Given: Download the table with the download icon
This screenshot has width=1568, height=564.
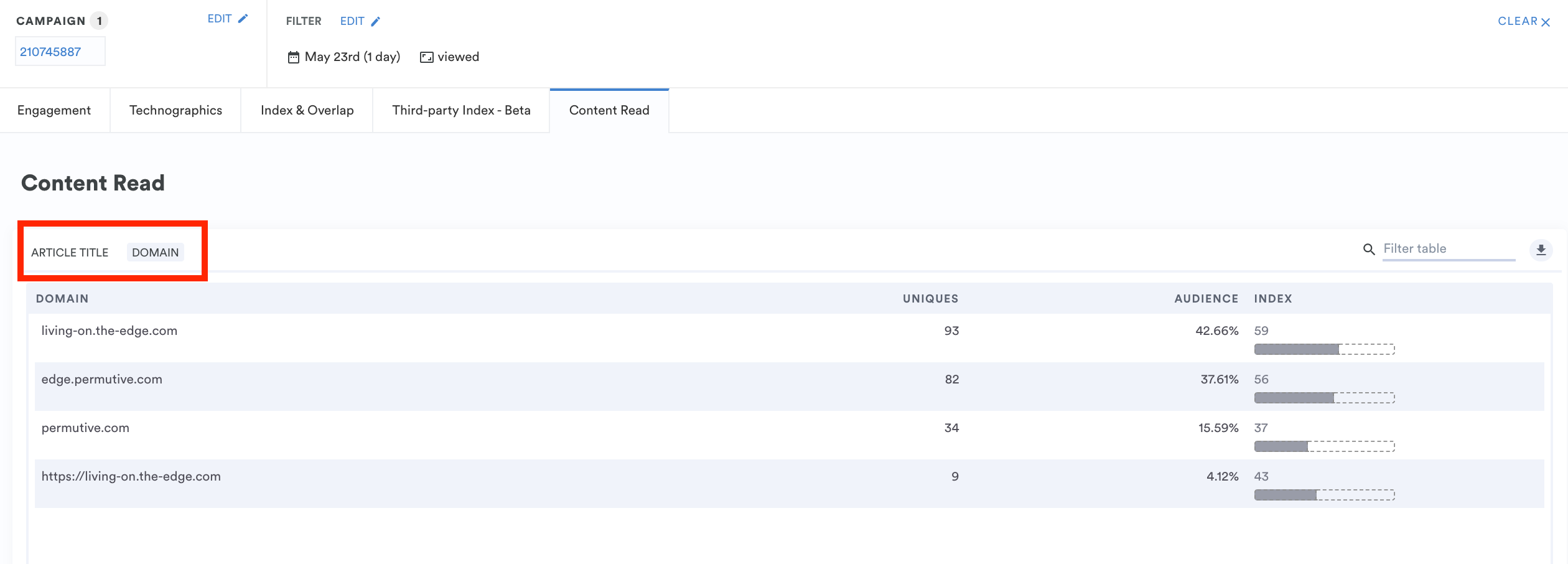Looking at the screenshot, I should (1541, 250).
